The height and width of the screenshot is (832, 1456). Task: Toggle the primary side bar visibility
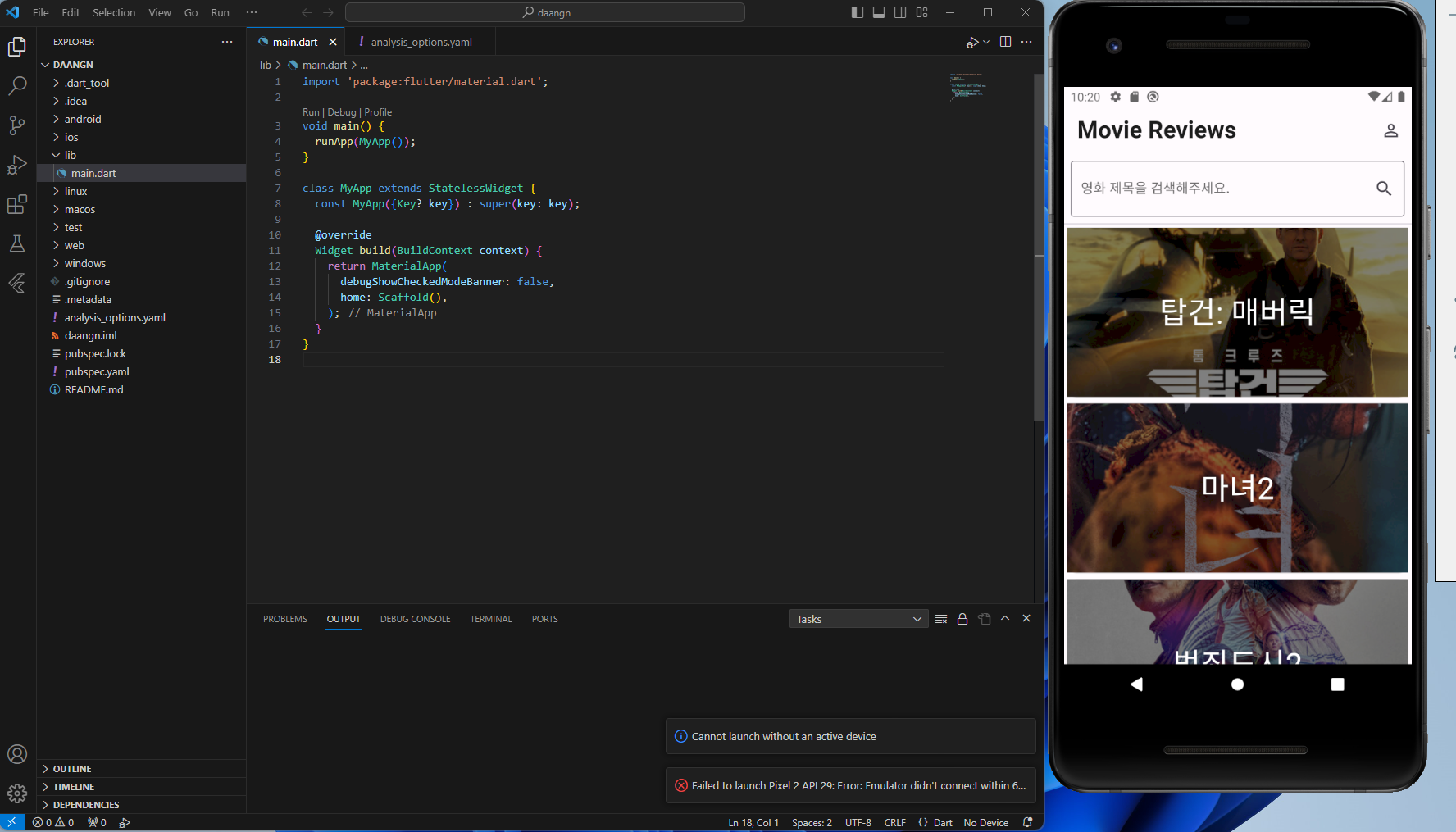858,12
